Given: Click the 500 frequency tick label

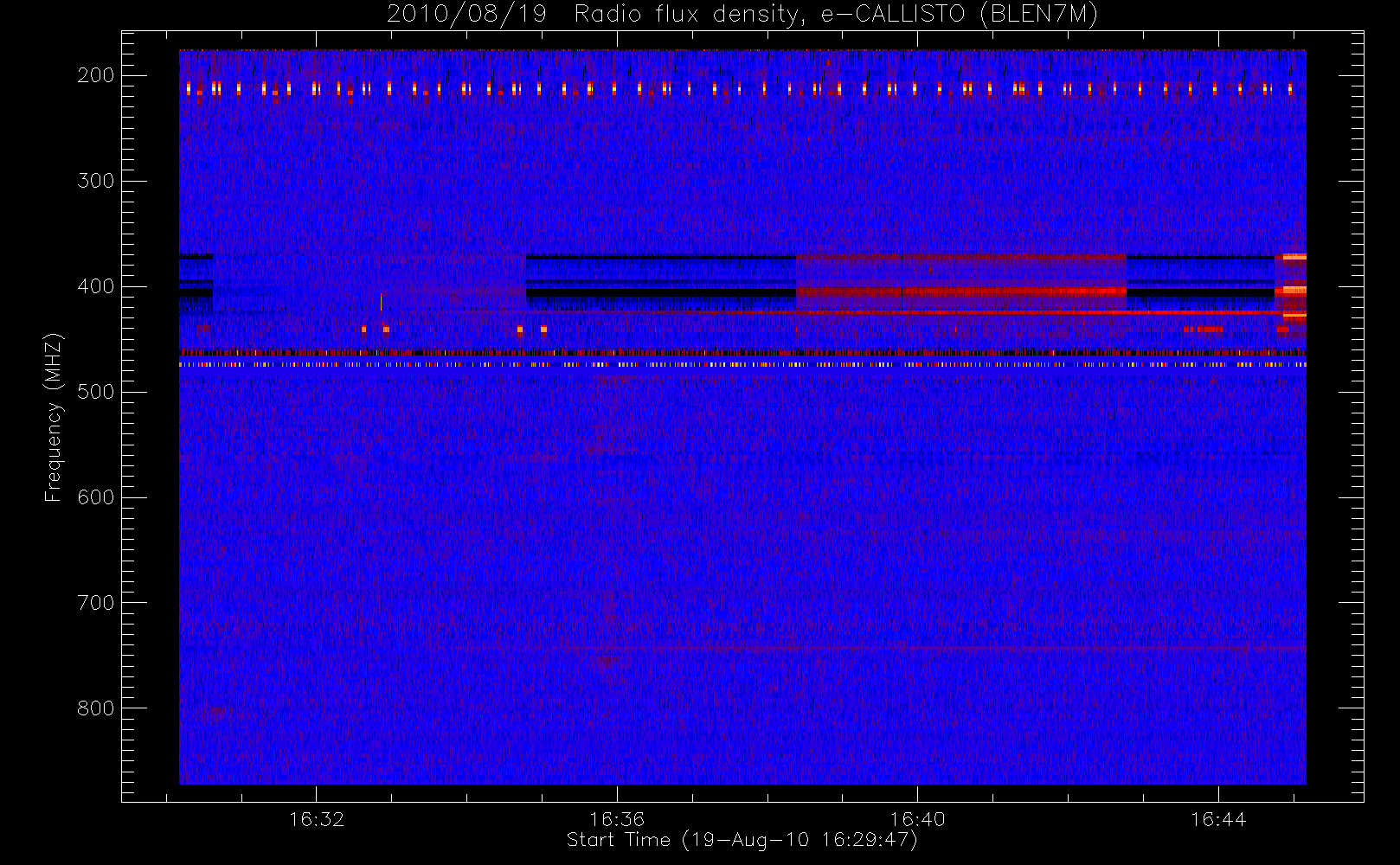Looking at the screenshot, I should (x=96, y=392).
